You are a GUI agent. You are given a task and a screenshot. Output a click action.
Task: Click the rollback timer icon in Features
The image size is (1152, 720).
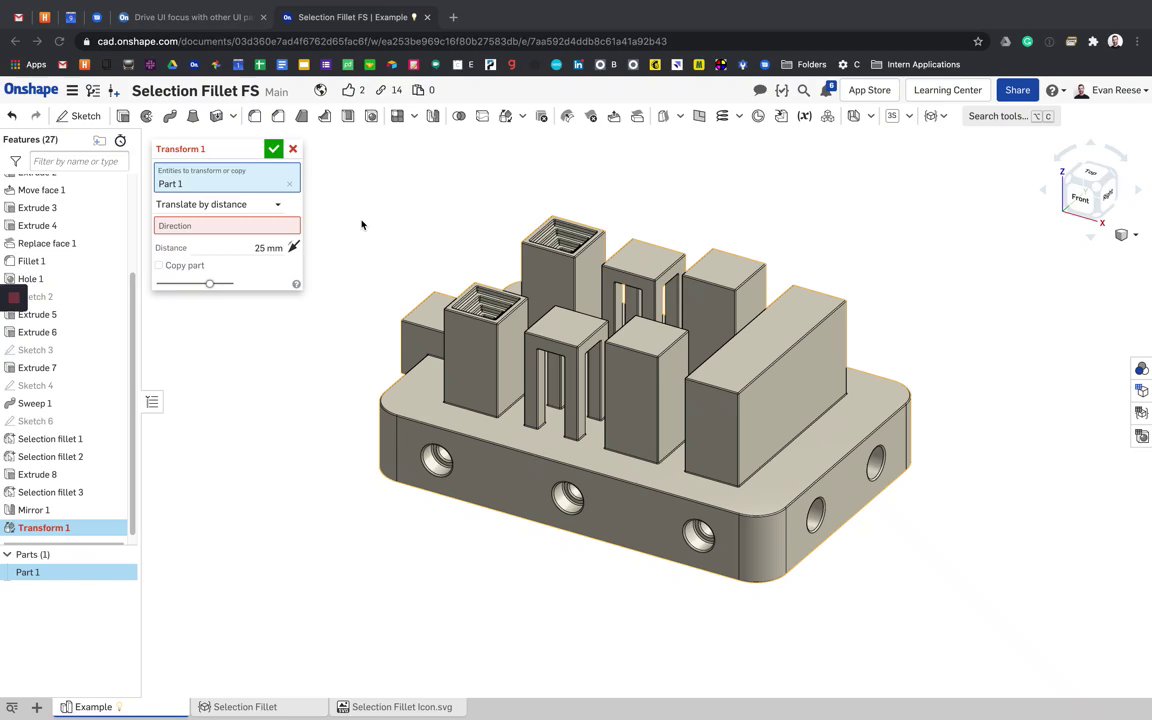(x=120, y=140)
